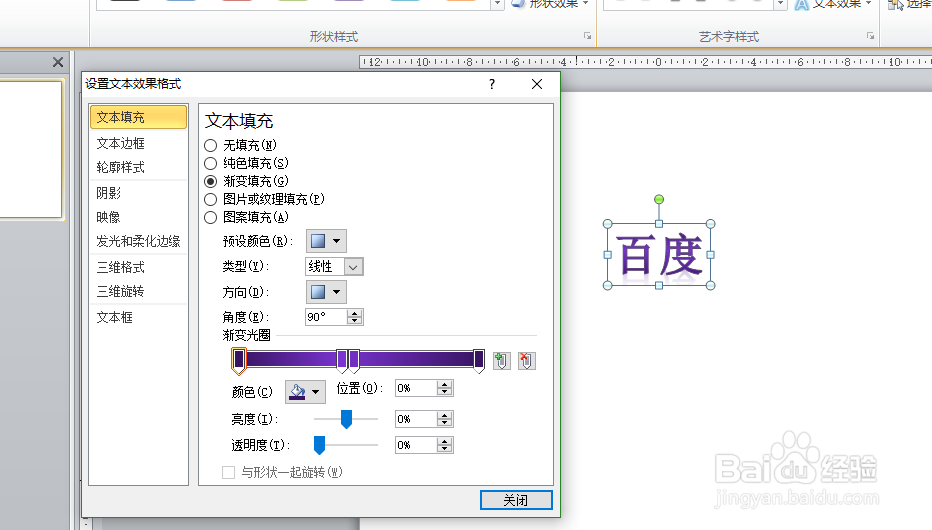Click the position spinner arrows
The width and height of the screenshot is (932, 530).
click(x=445, y=388)
